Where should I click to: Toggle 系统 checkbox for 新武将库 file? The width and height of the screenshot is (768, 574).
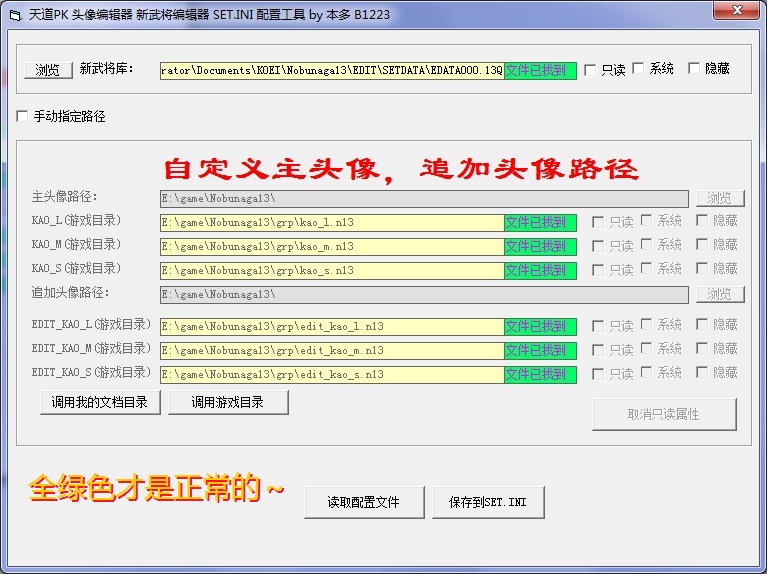pos(638,69)
